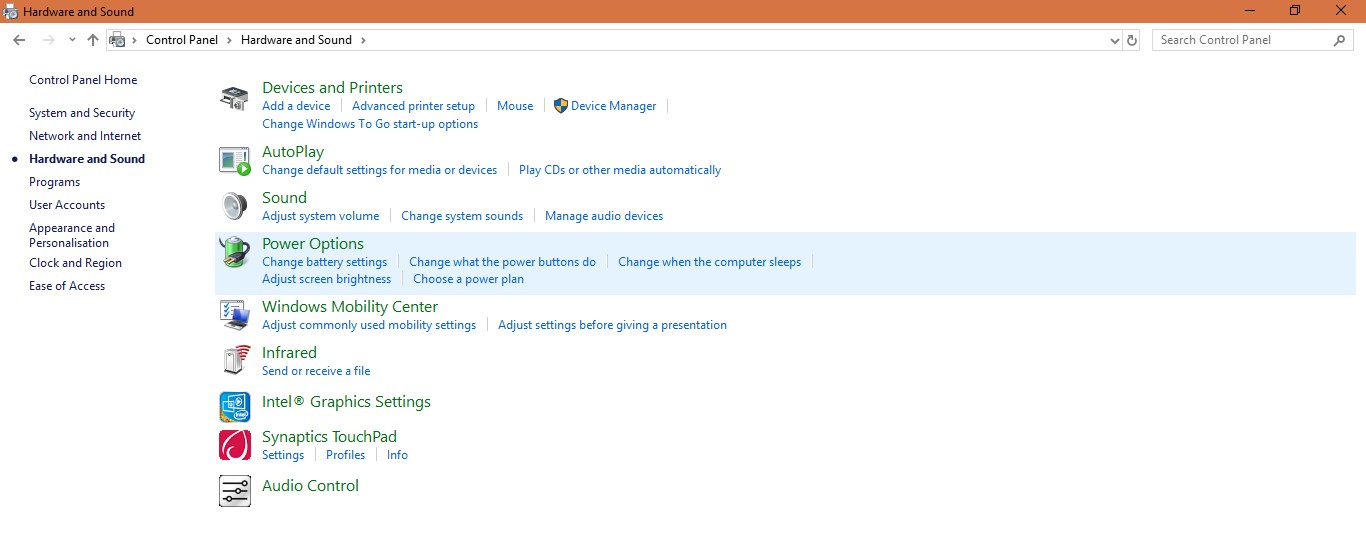Click the Windows Mobility Center icon
Screen dimensions: 1366x541
pyautogui.click(x=234, y=315)
